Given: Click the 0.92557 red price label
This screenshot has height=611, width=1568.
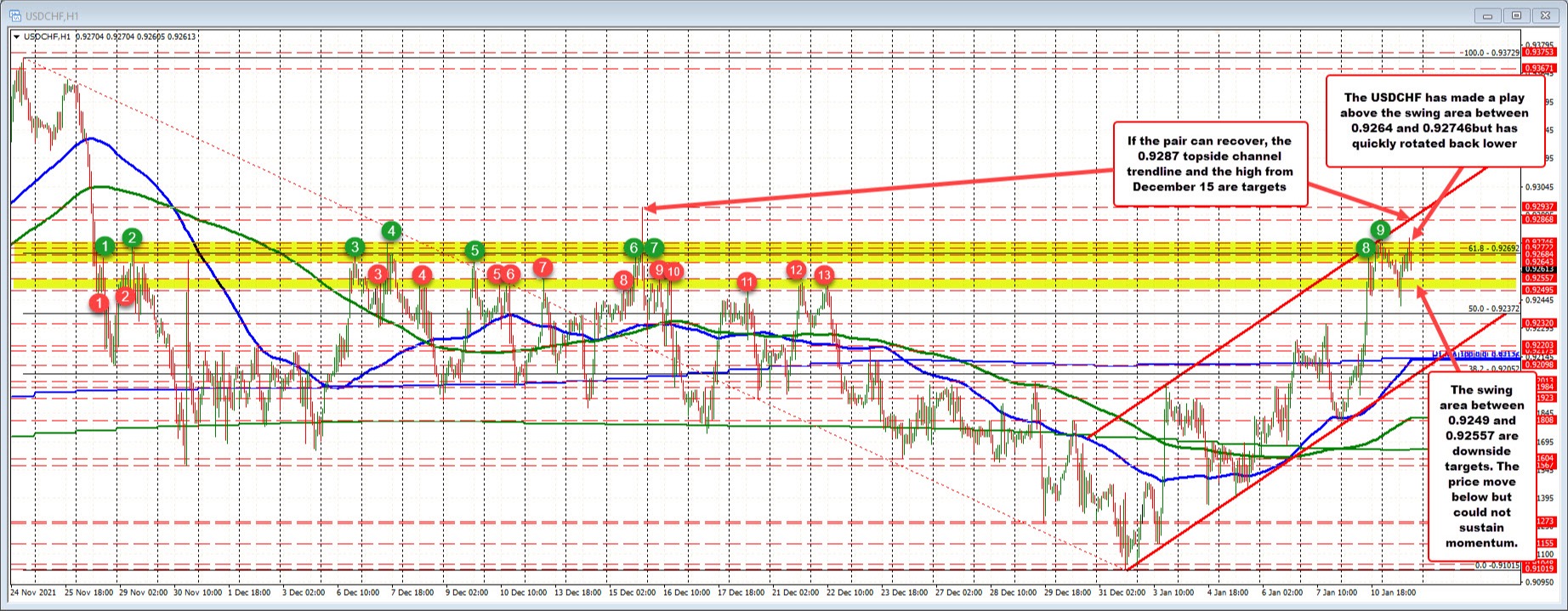Looking at the screenshot, I should pyautogui.click(x=1540, y=278).
